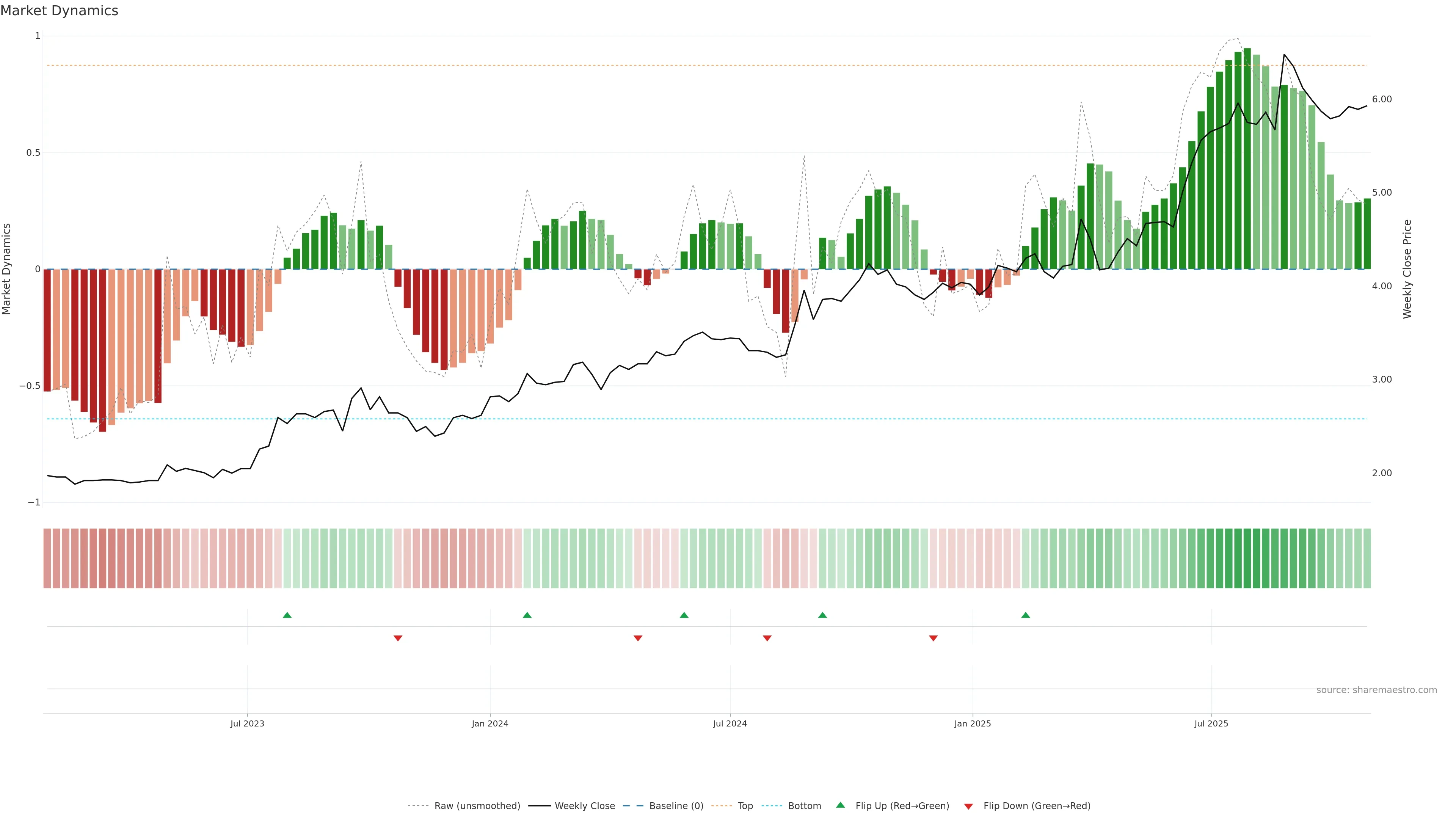Screen dimensions: 1456x819
Task: Toggle the Weekly Close legend entry
Action: 584,806
